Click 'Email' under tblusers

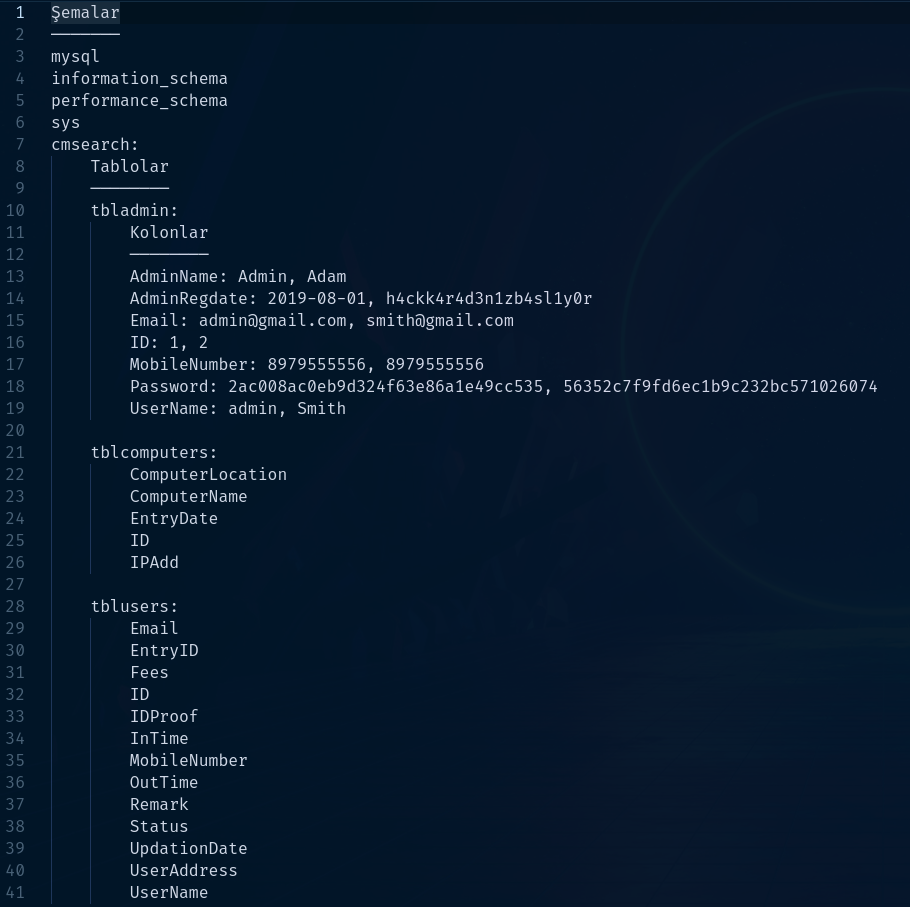point(154,629)
